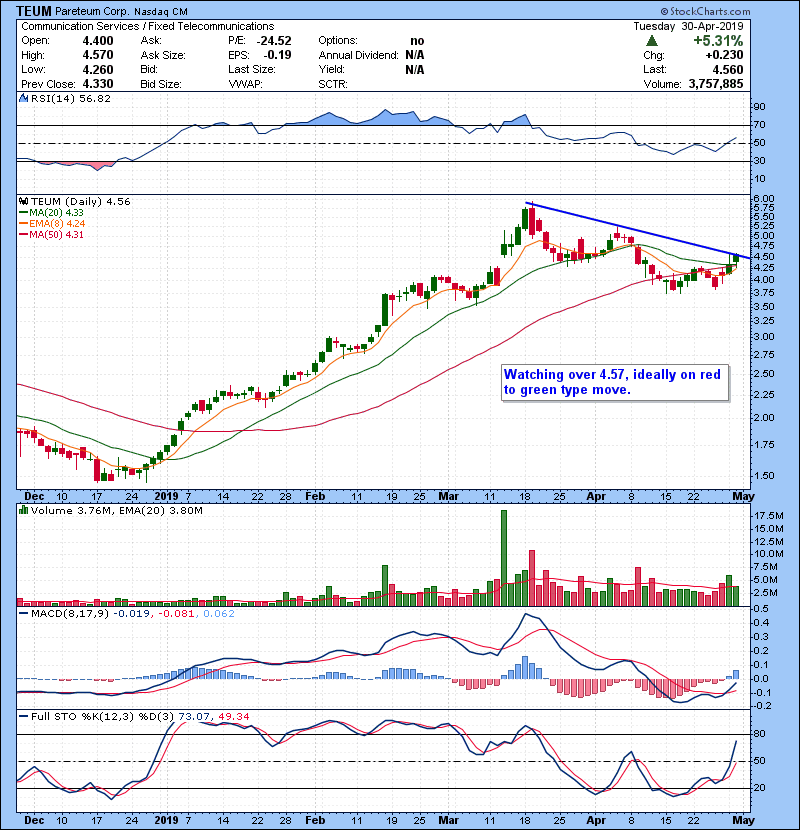
Task: Click the Bid Size: label
Action: (x=161, y=84)
